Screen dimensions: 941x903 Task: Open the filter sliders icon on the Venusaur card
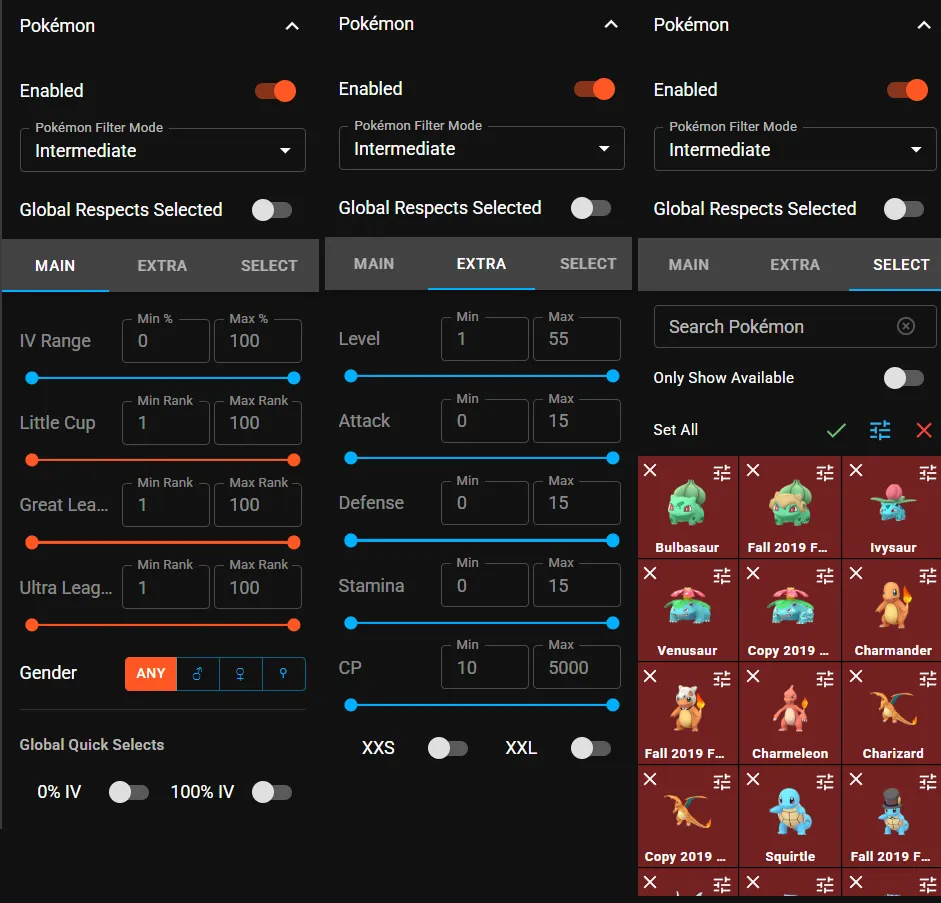click(x=722, y=576)
